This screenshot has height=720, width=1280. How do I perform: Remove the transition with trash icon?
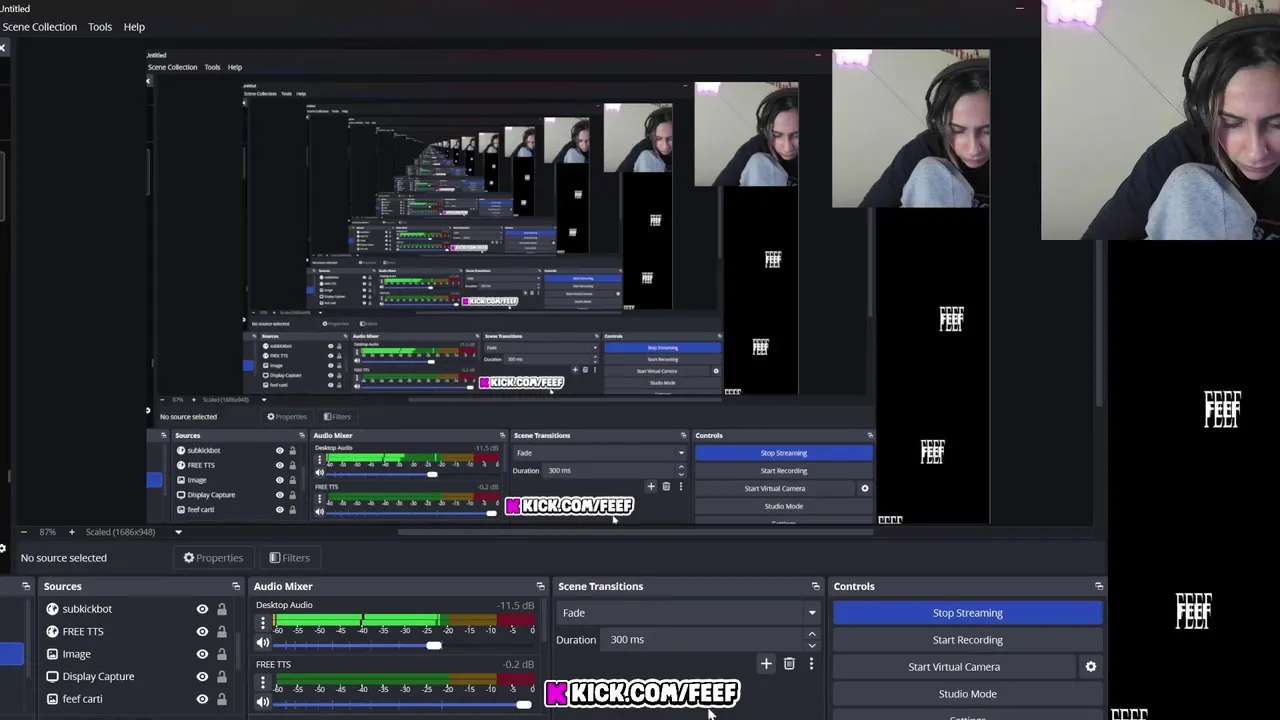click(789, 663)
